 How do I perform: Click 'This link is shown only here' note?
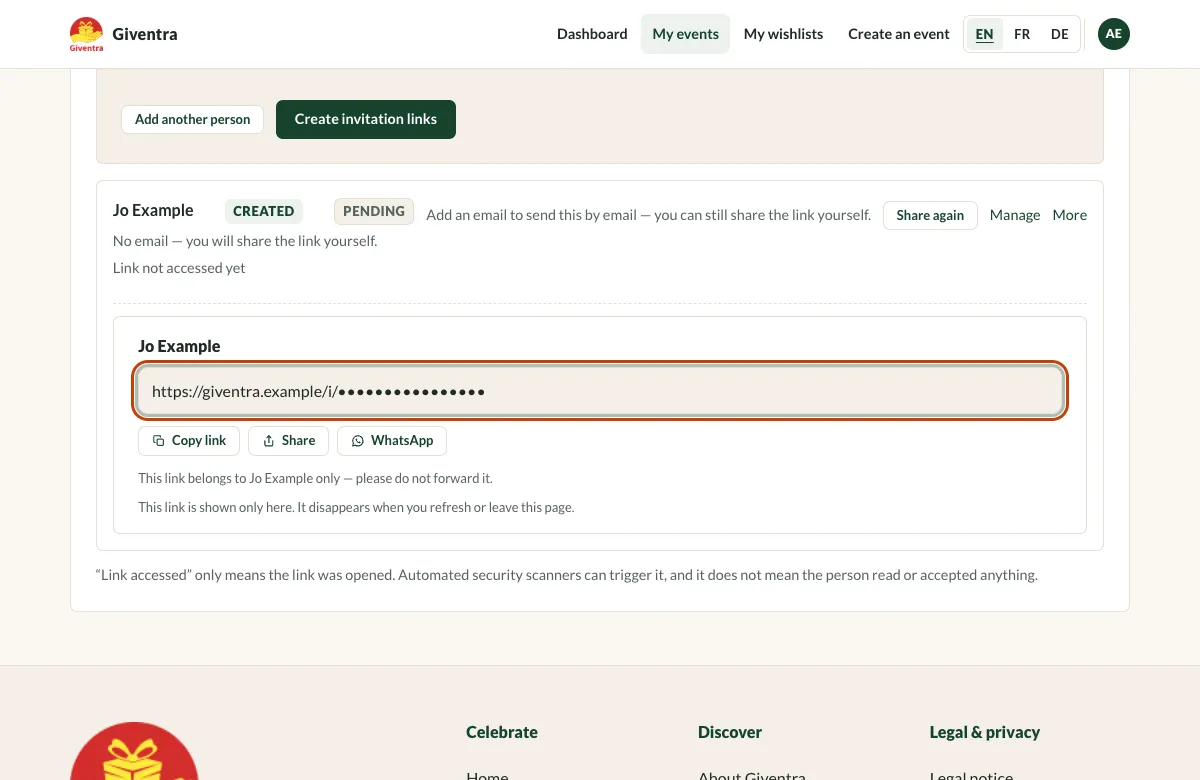click(356, 507)
